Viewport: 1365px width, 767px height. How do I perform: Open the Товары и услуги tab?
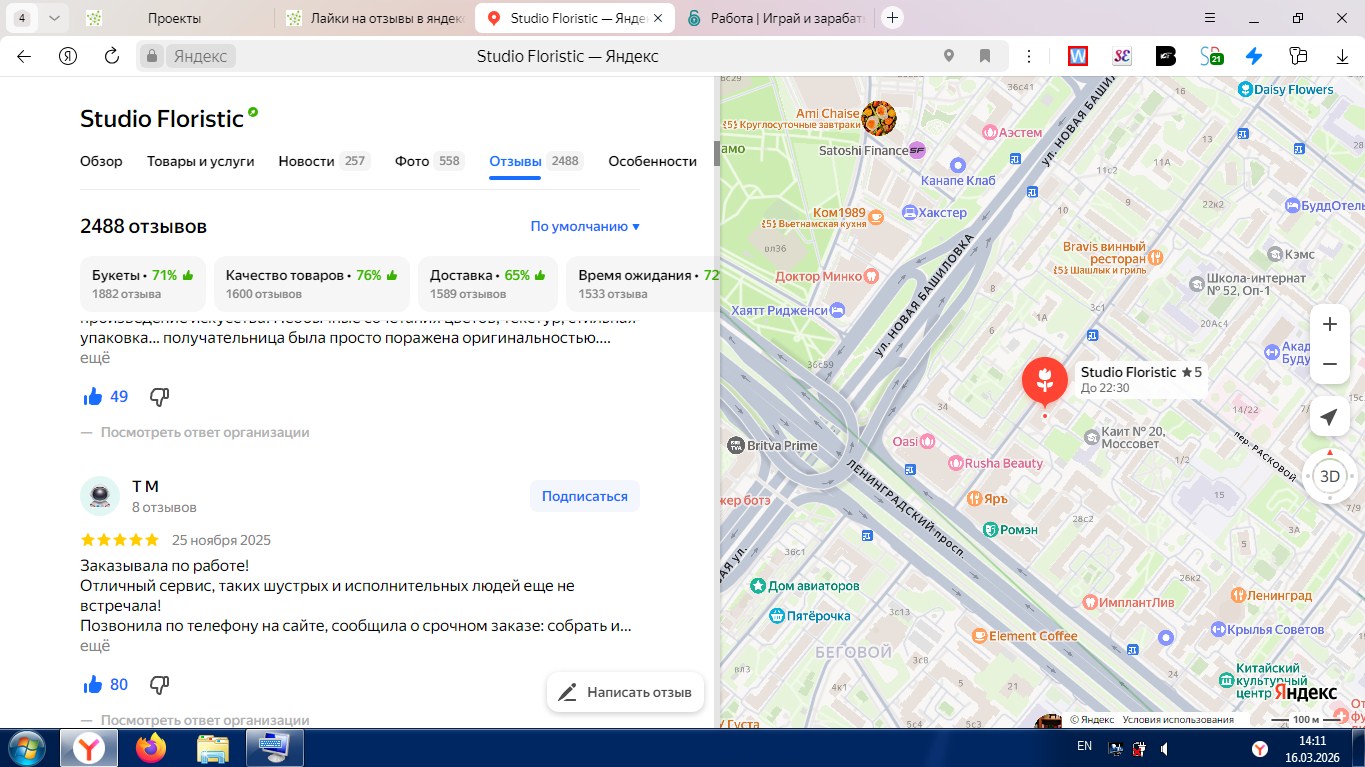coord(200,161)
